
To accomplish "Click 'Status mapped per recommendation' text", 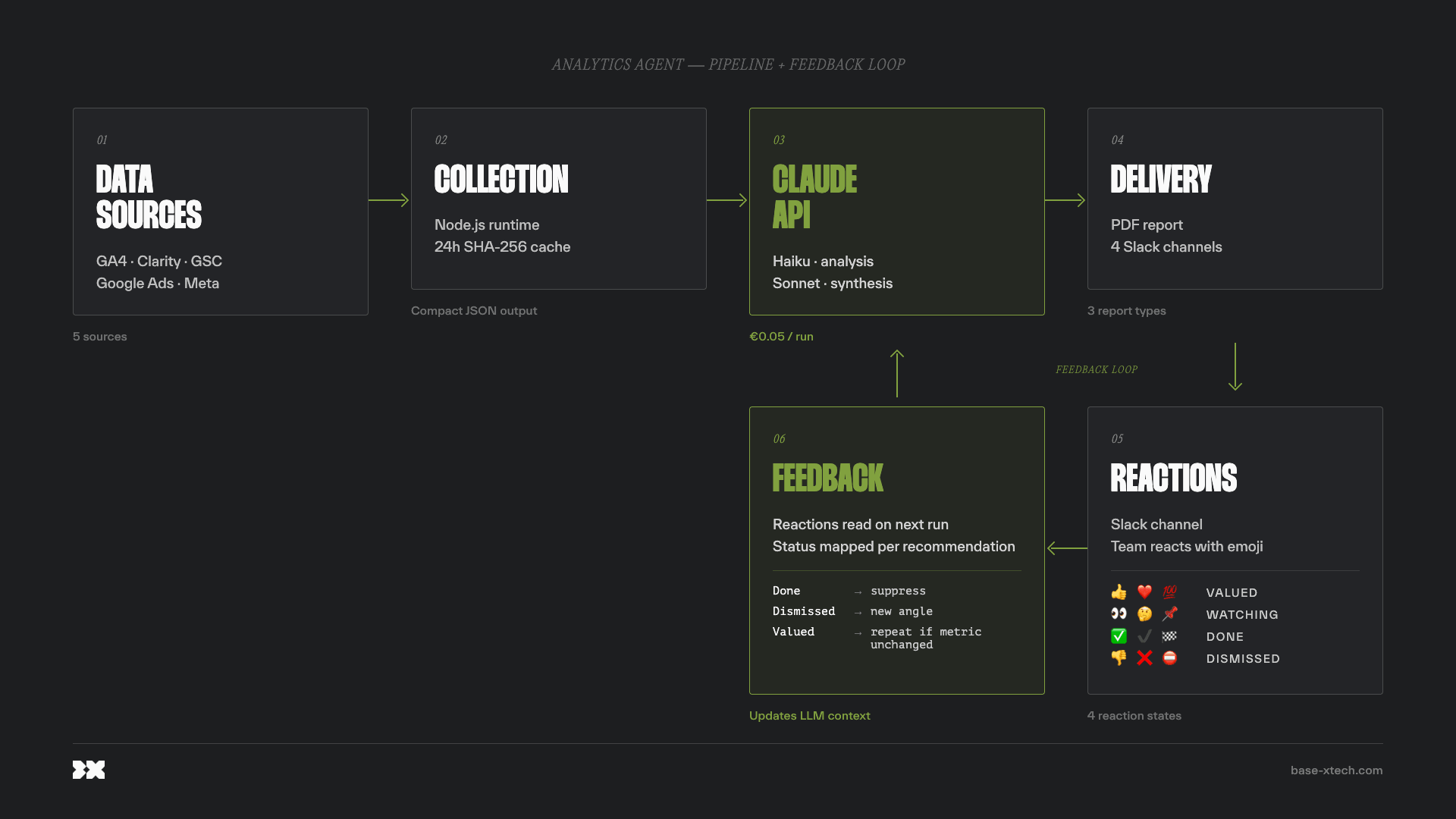I will (893, 547).
